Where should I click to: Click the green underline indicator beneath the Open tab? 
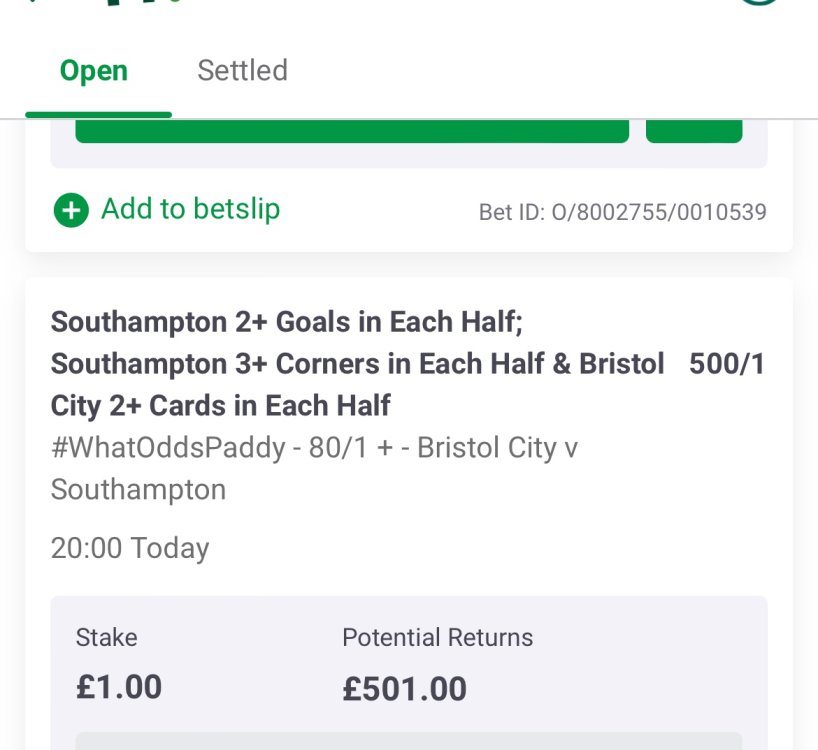tap(98, 115)
